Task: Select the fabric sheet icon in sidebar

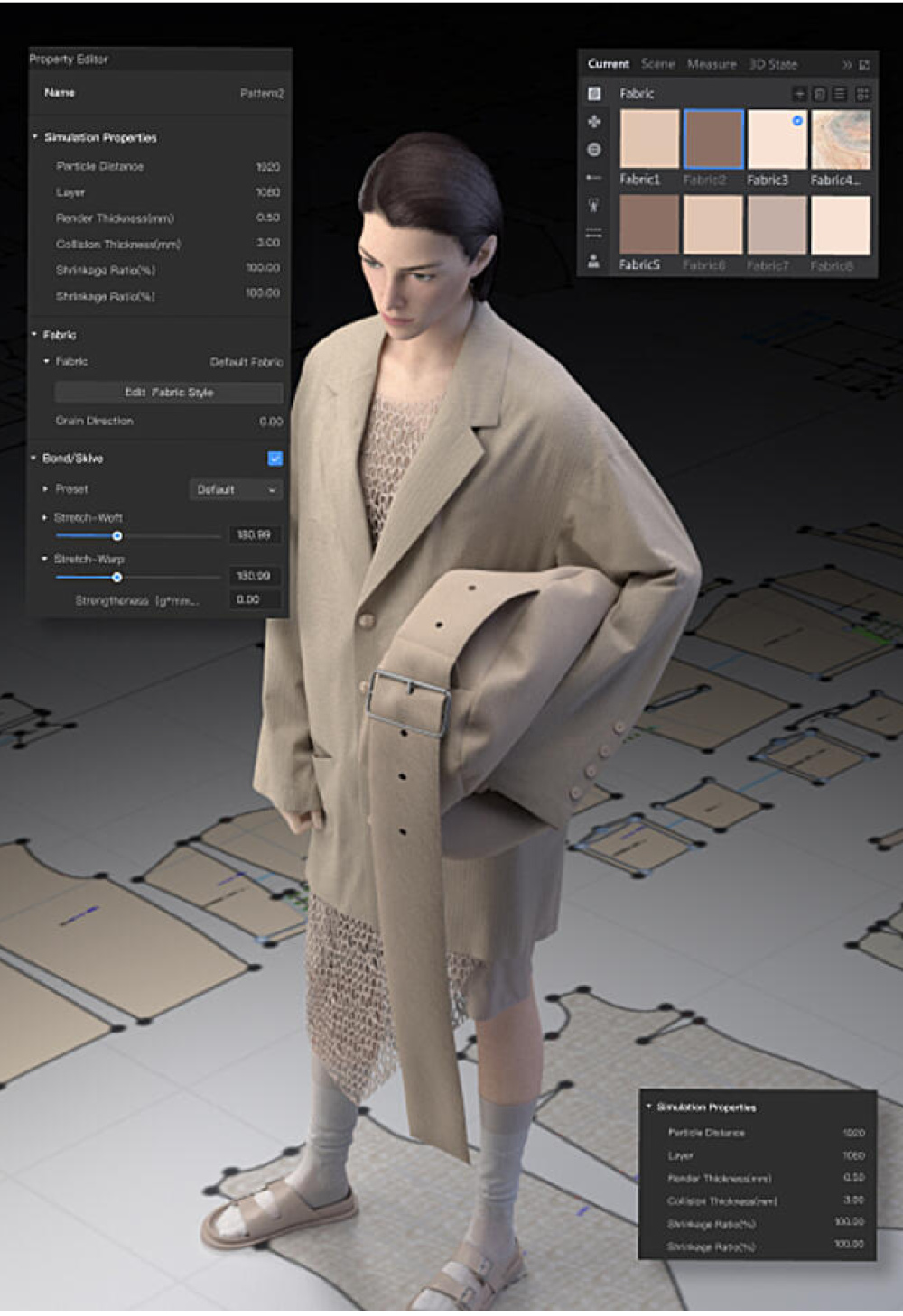Action: 594,94
